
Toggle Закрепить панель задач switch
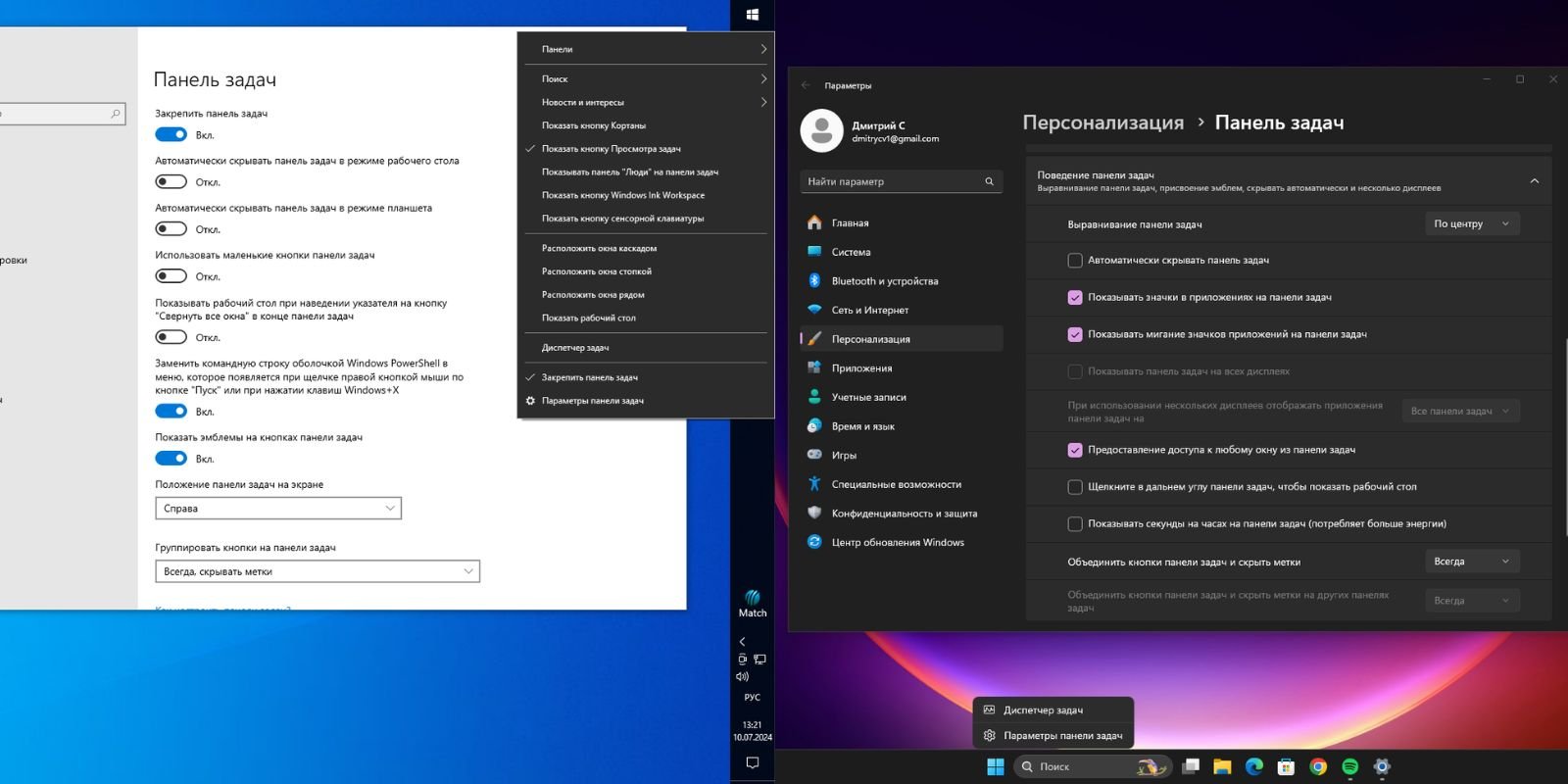[x=171, y=134]
